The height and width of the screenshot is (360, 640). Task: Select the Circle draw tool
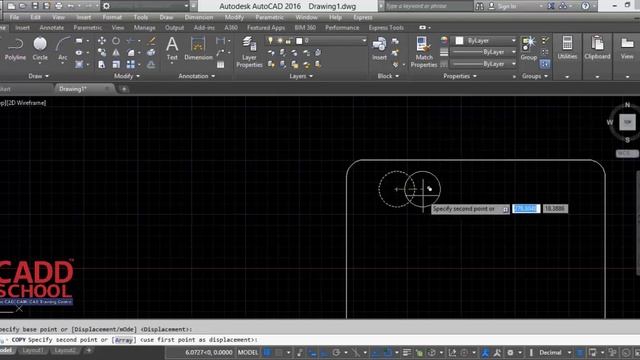pos(40,49)
